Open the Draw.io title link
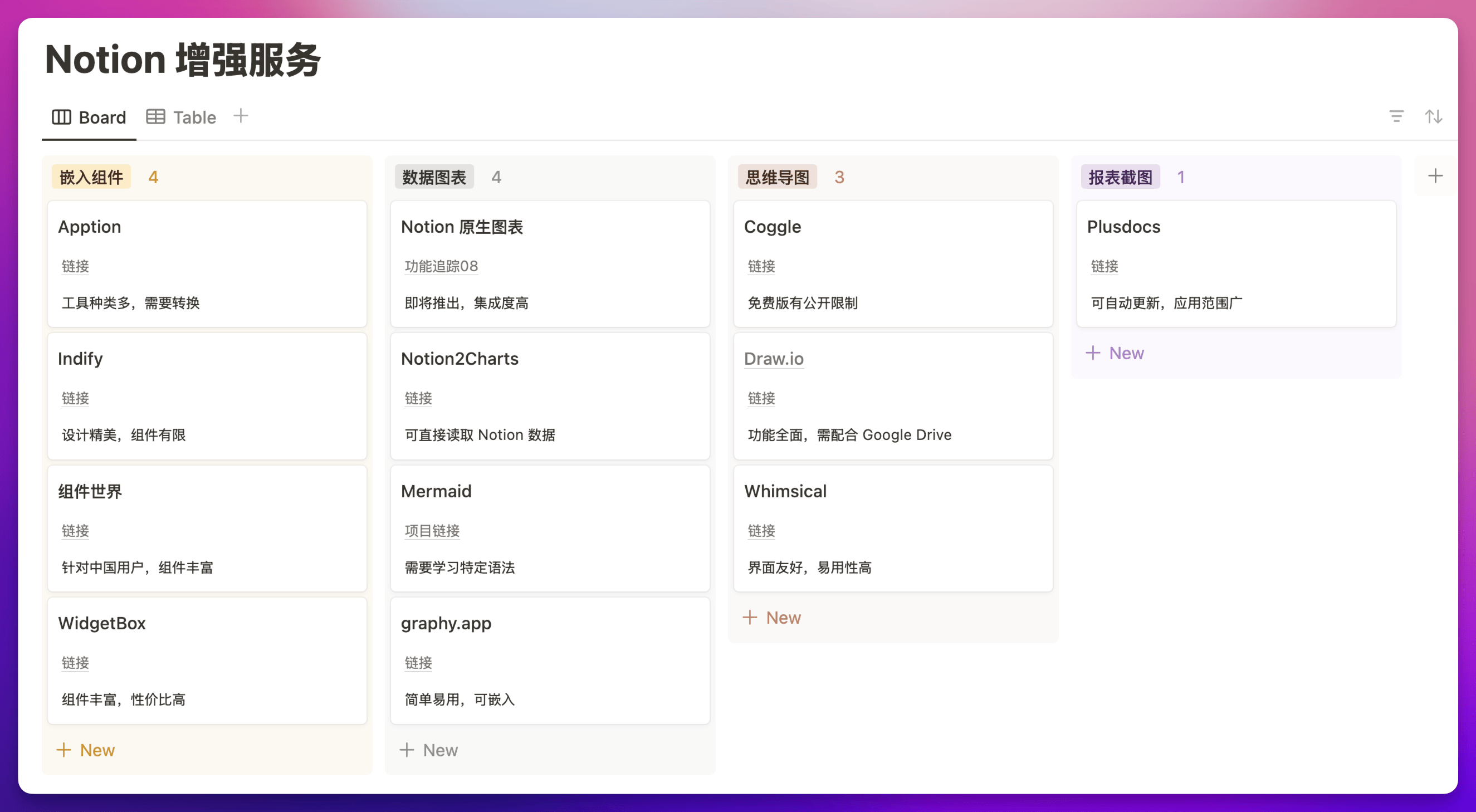Image resolution: width=1476 pixels, height=812 pixels. coord(774,359)
